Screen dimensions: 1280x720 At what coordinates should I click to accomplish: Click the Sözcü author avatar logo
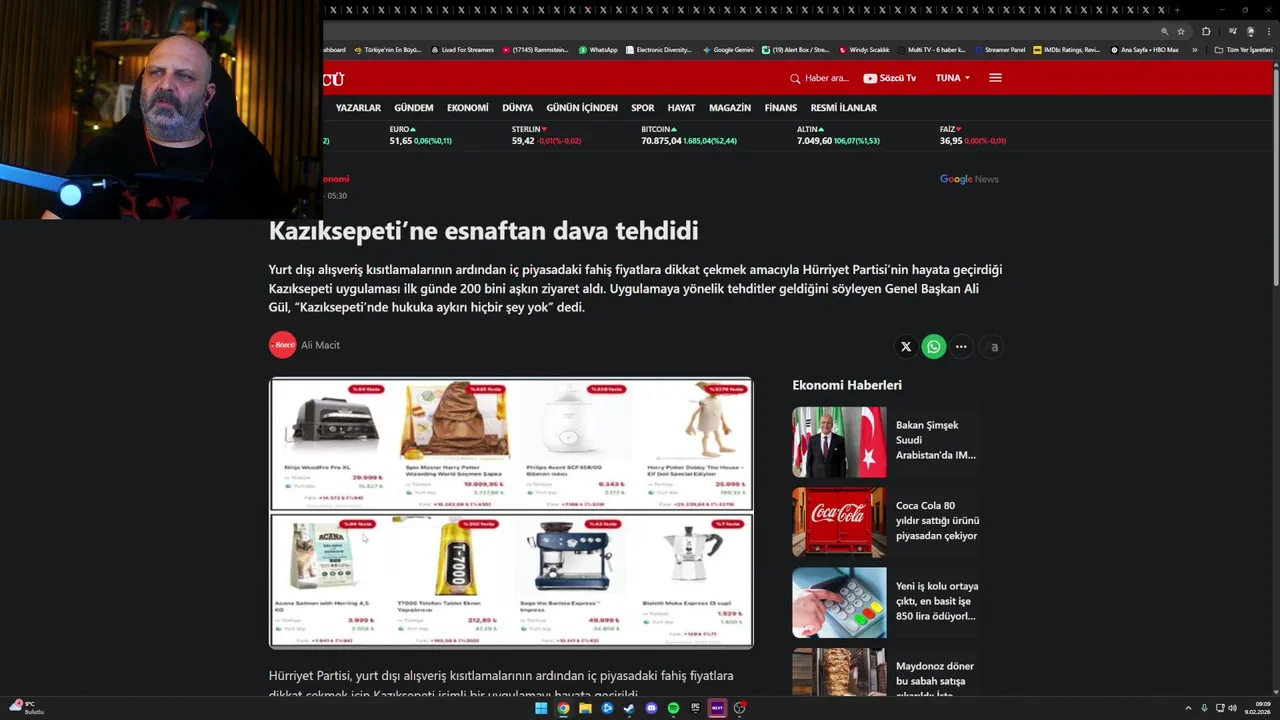283,345
